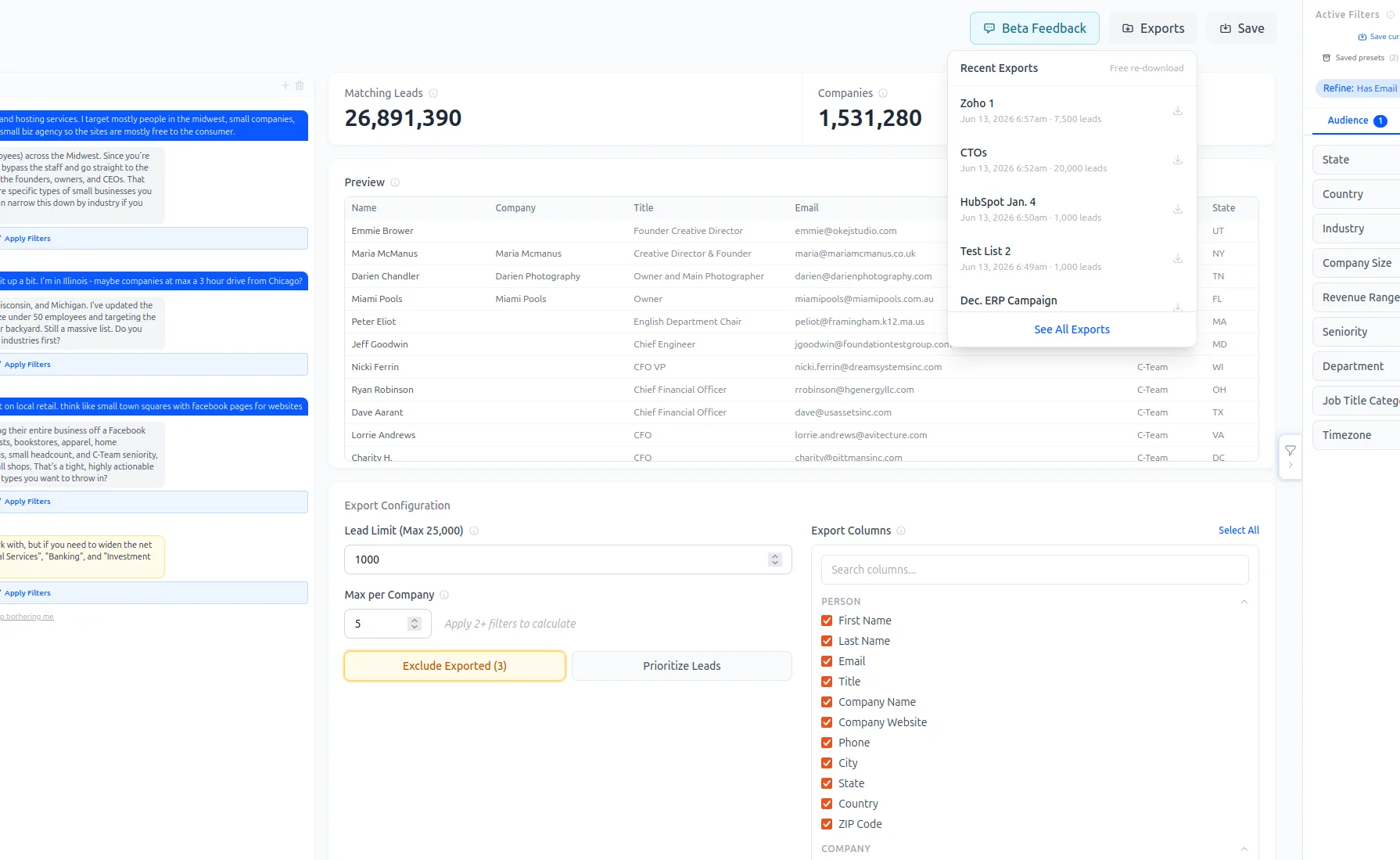
Task: Uncheck the Company Name checkbox
Action: (827, 702)
